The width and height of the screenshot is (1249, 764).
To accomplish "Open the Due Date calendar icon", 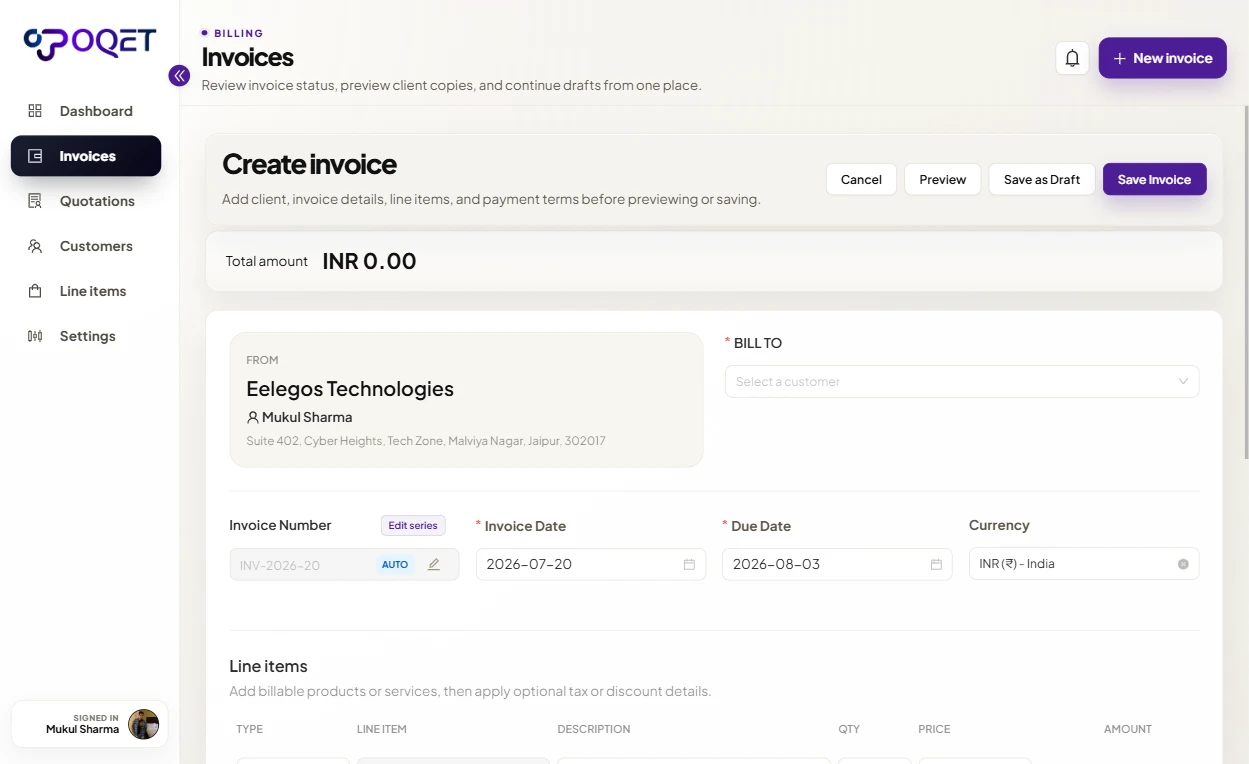I will pos(936,564).
